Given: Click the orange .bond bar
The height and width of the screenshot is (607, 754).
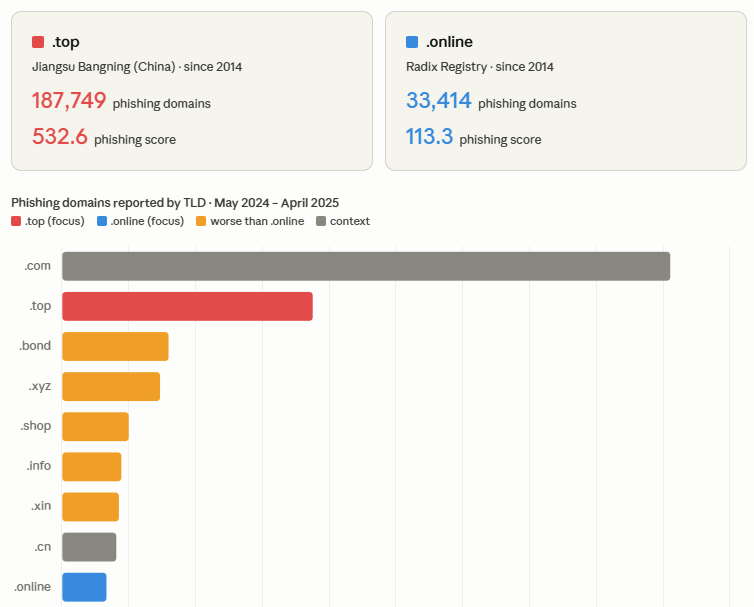Looking at the screenshot, I should [115, 346].
